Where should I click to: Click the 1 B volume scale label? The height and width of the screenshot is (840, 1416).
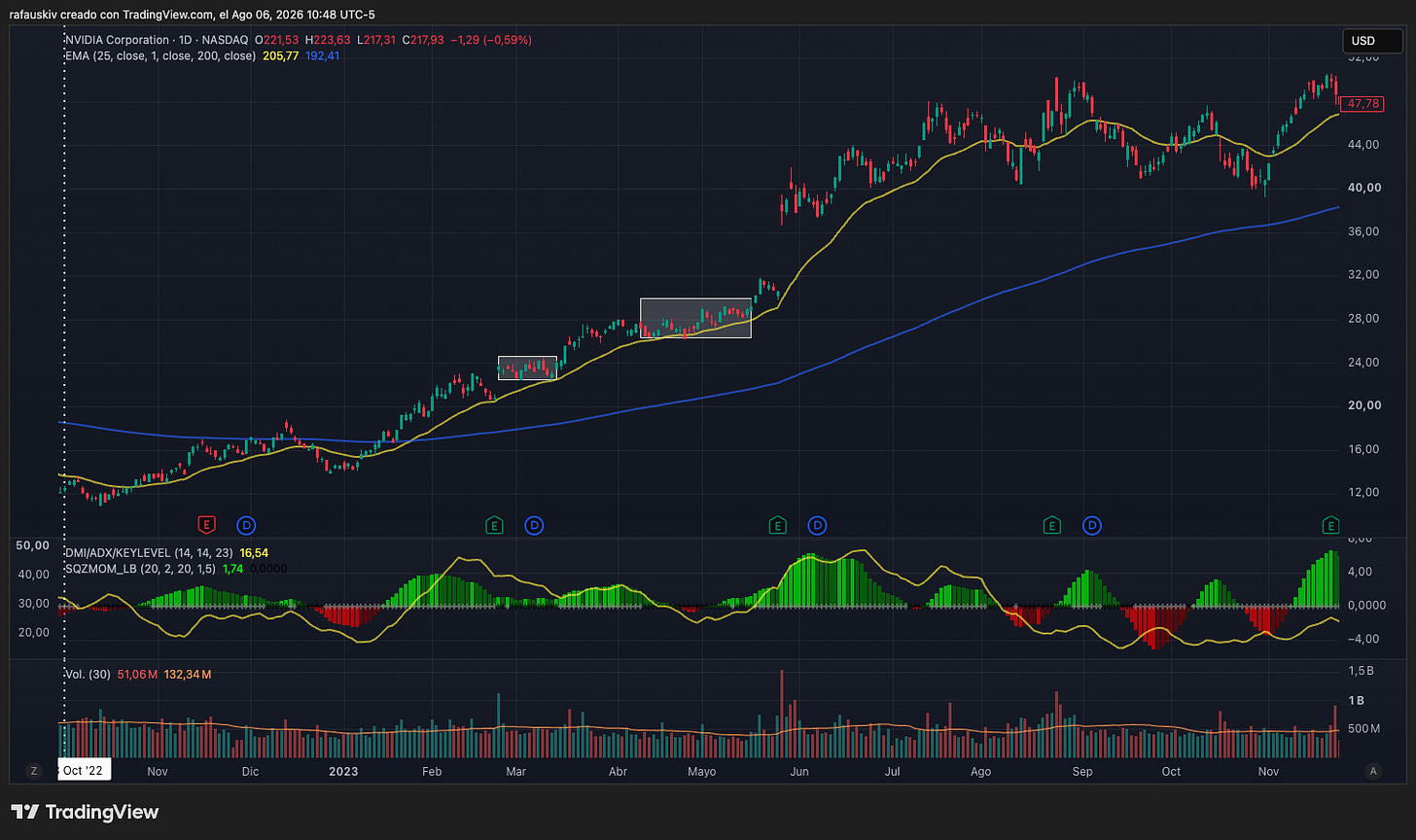1357,700
